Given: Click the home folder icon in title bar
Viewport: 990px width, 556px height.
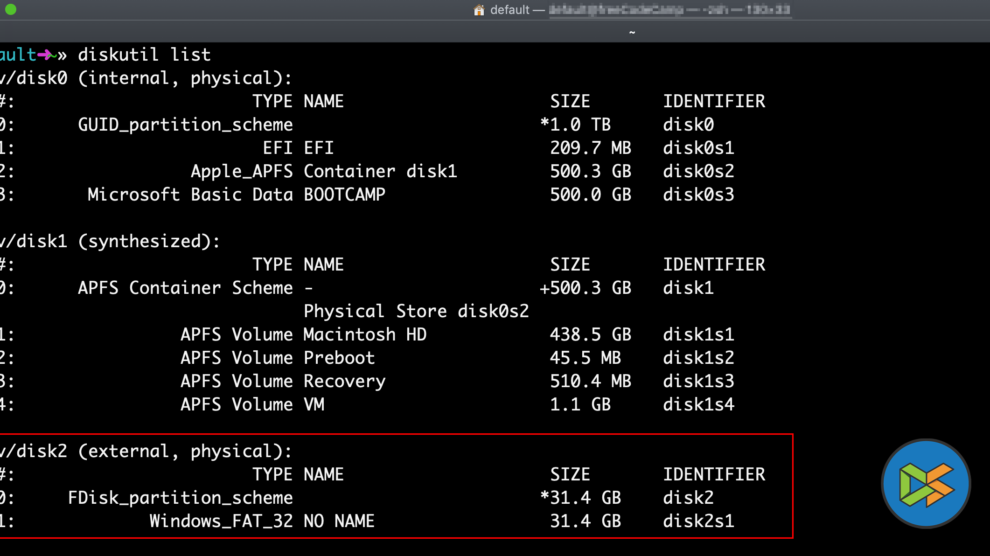Looking at the screenshot, I should (479, 10).
